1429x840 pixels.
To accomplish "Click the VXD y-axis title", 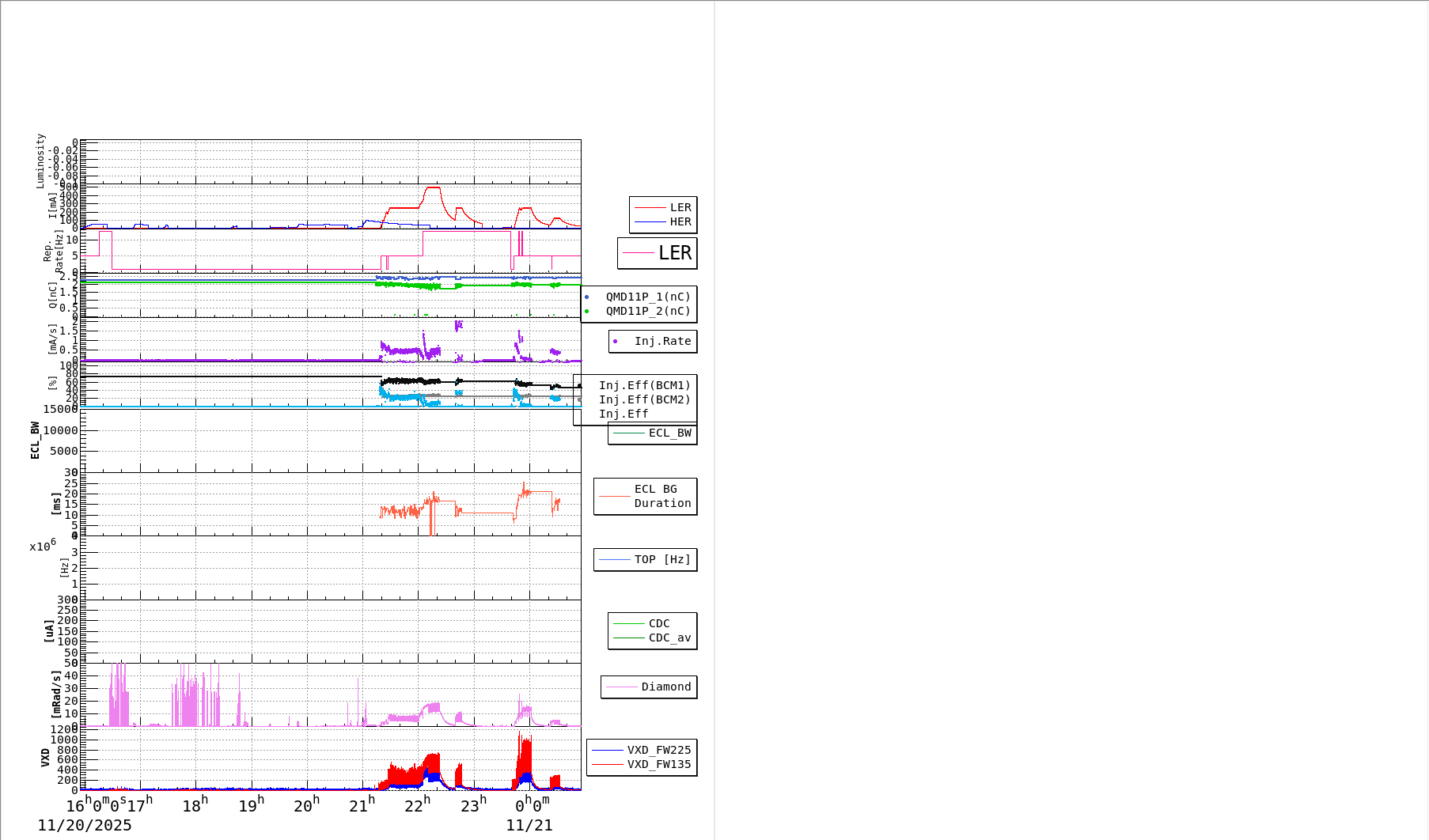I will pyautogui.click(x=45, y=758).
